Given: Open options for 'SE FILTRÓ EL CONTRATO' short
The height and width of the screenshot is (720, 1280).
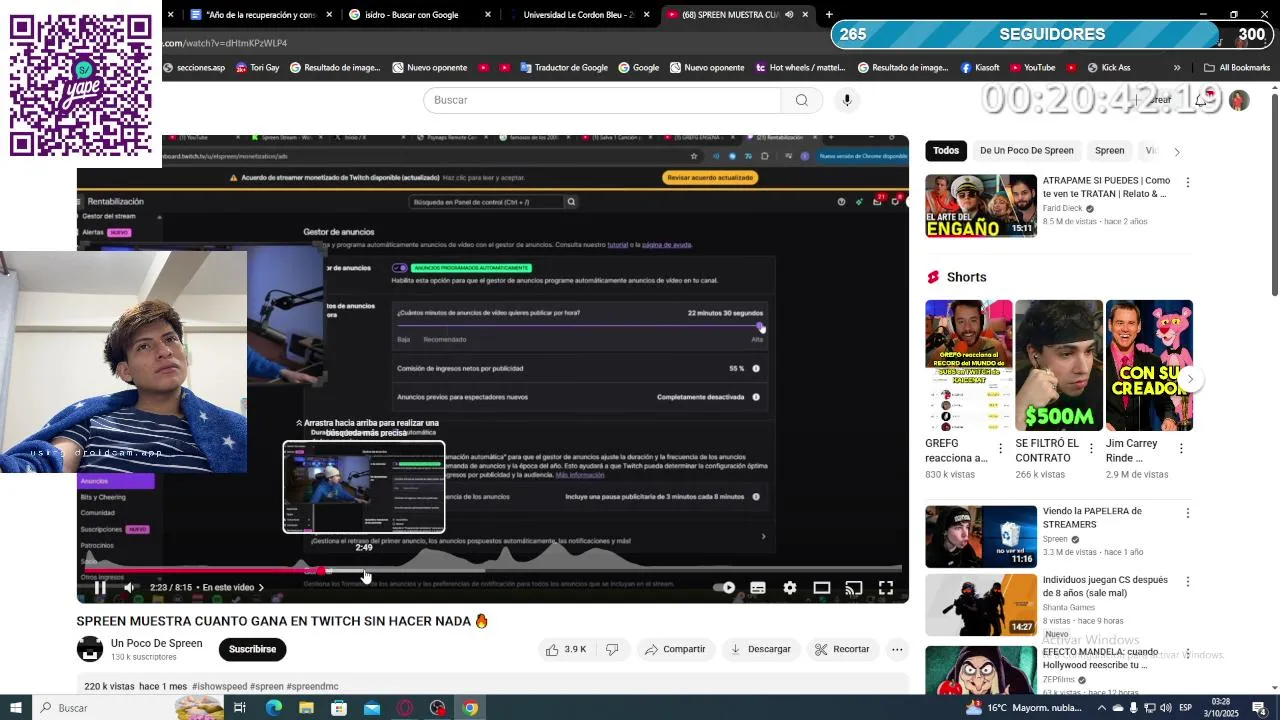Looking at the screenshot, I should point(1091,449).
